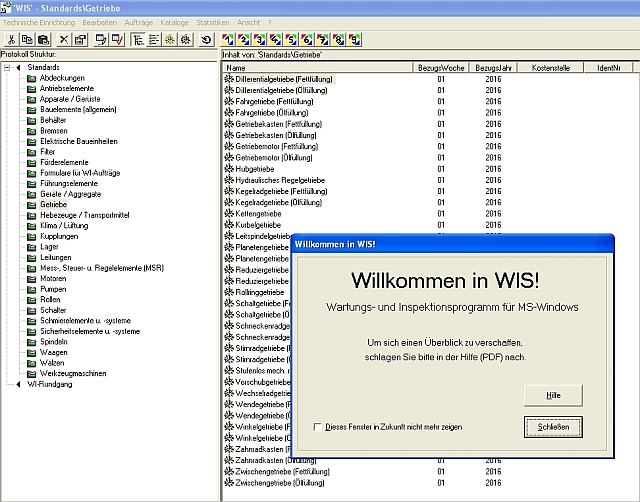The image size is (640, 502).
Task: Click the colored number 9 toolbar icon
Action: click(x=355, y=40)
